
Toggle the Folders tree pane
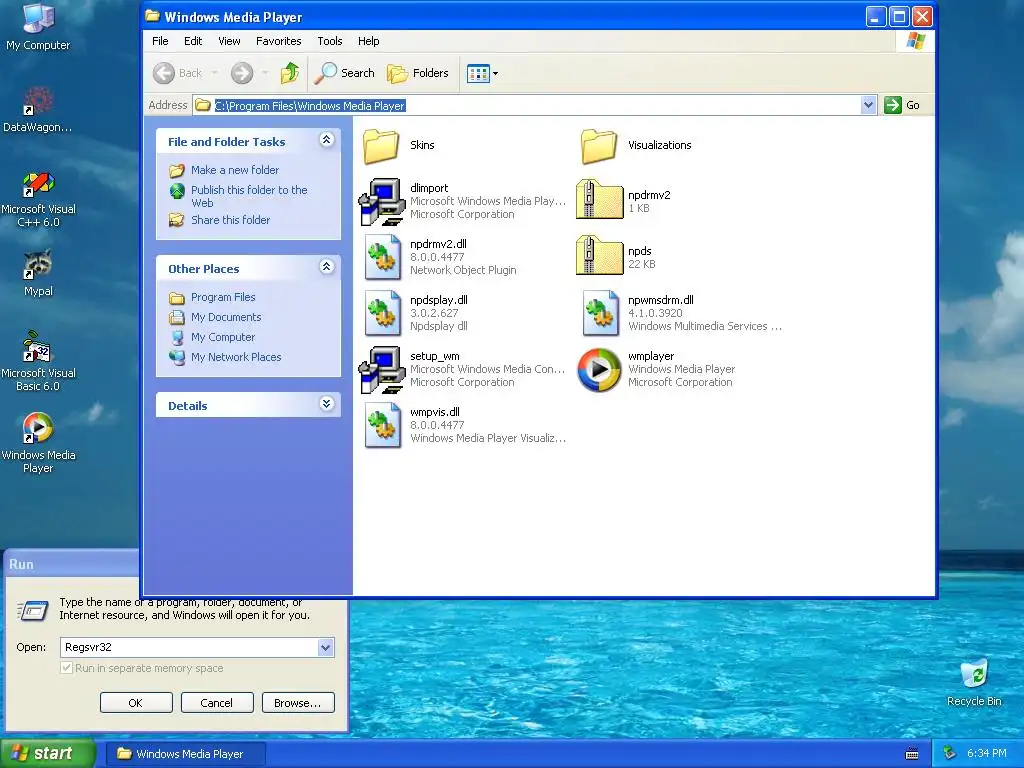418,73
